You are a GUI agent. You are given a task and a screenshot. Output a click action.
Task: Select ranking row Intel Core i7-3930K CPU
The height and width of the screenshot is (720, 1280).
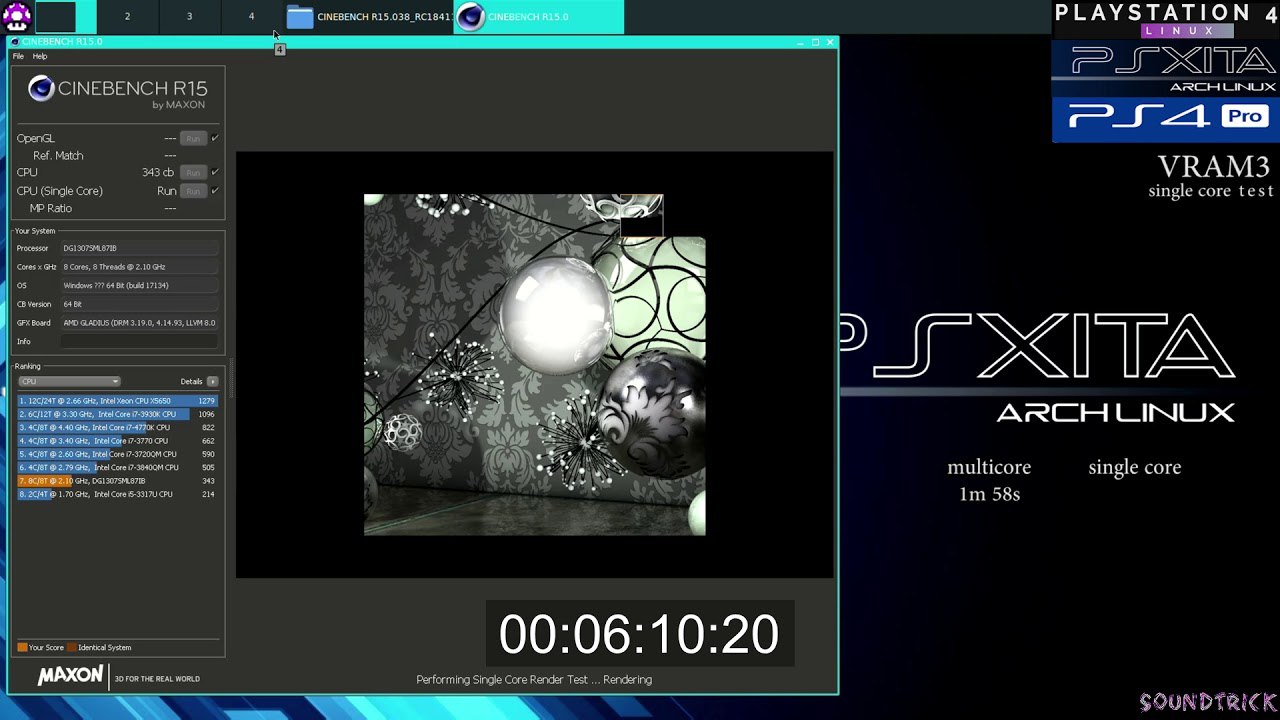coord(117,414)
